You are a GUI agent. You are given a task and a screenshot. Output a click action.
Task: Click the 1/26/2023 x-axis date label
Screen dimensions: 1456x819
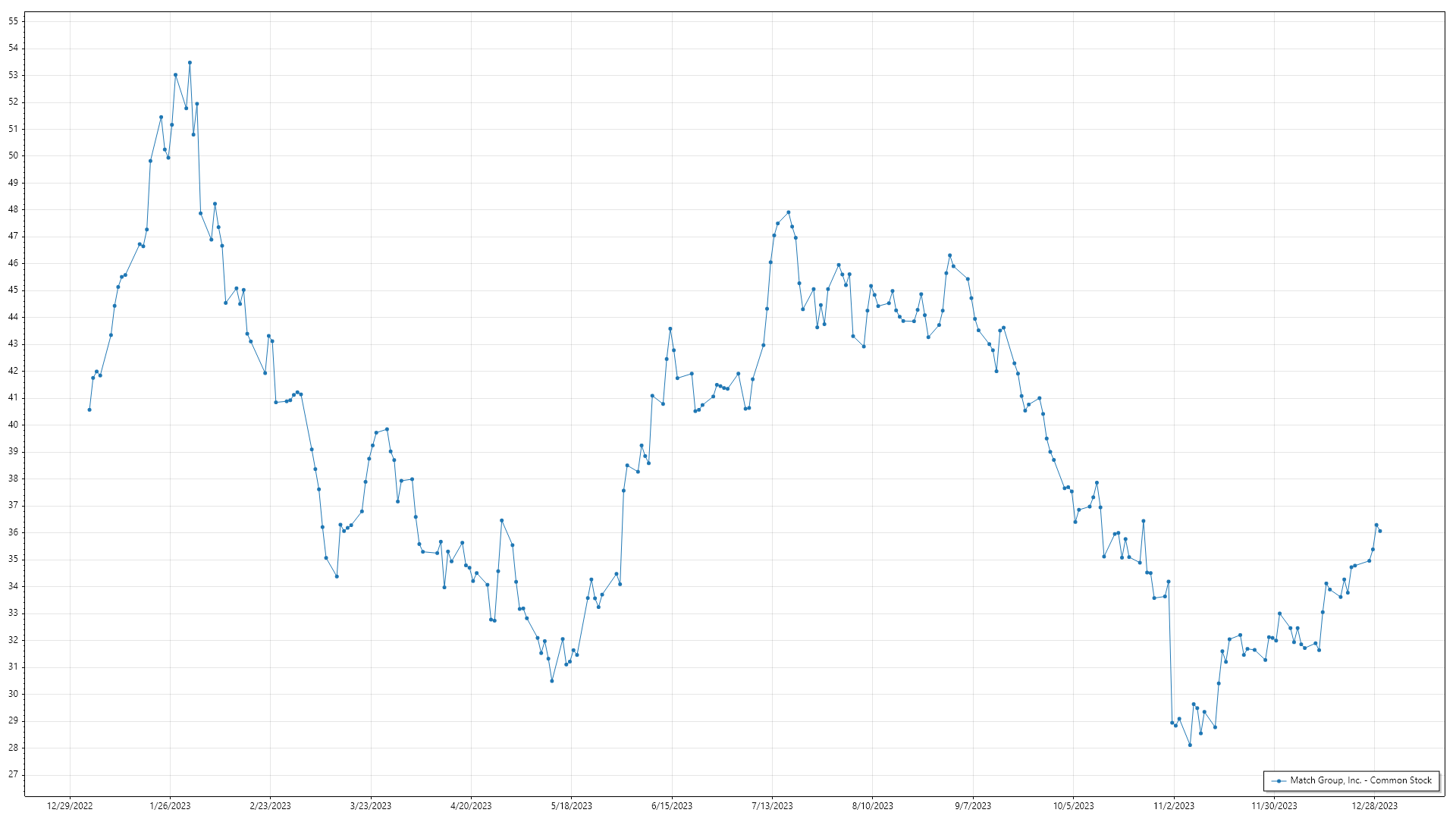[170, 806]
